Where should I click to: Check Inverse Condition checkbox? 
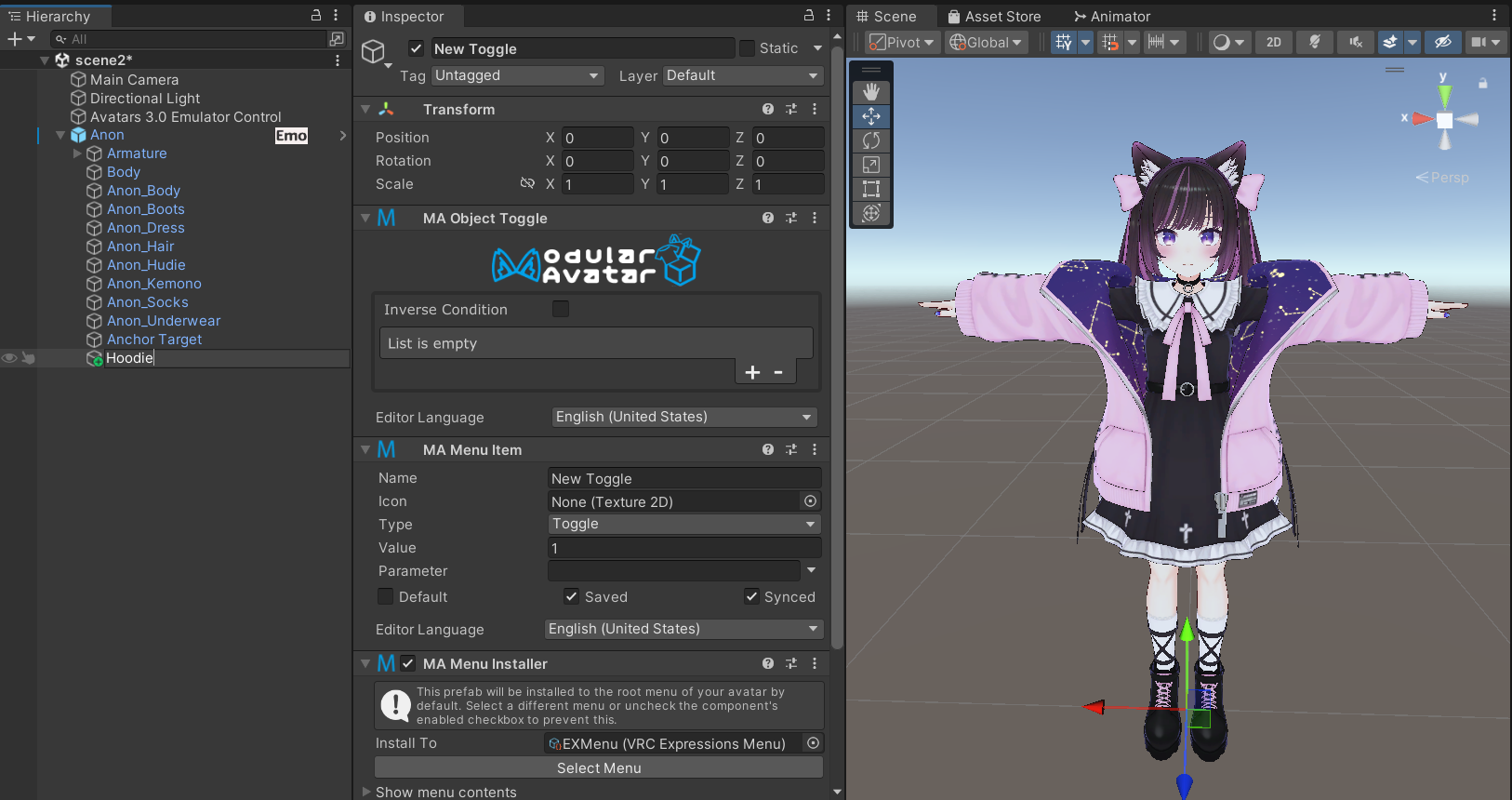coord(561,309)
